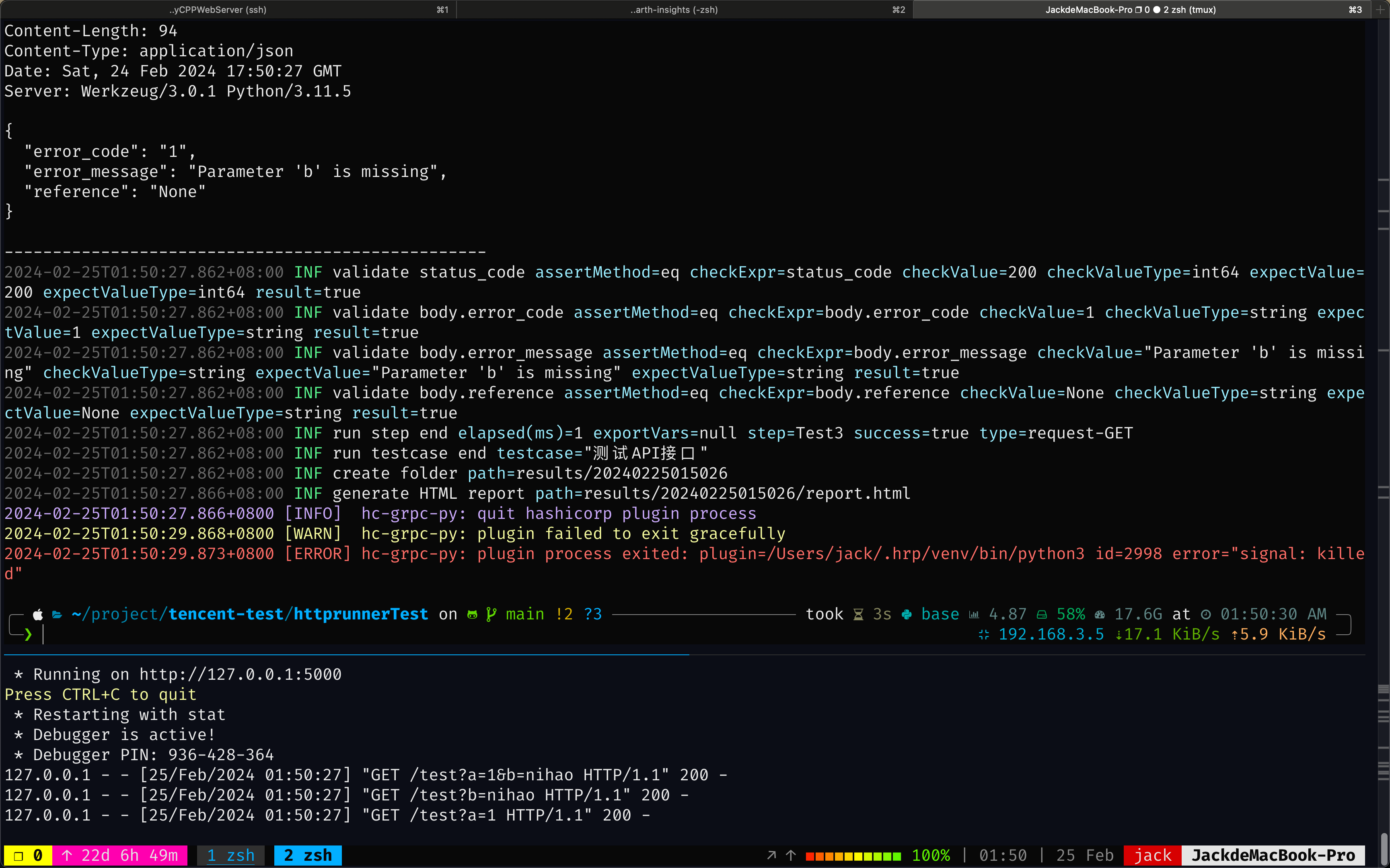Viewport: 1390px width, 868px height.
Task: Click the red jack user segment
Action: point(1152,856)
